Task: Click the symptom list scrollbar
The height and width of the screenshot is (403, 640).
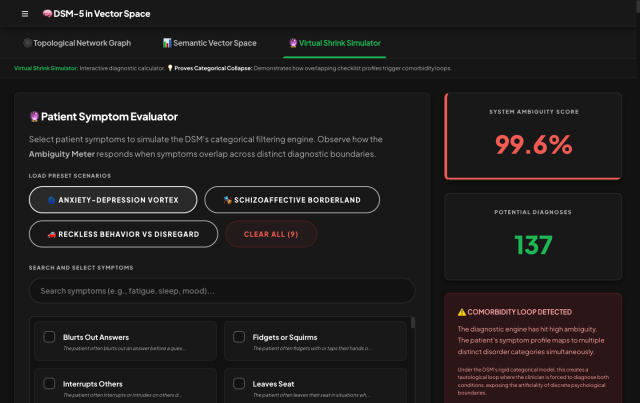Action: pyautogui.click(x=413, y=323)
